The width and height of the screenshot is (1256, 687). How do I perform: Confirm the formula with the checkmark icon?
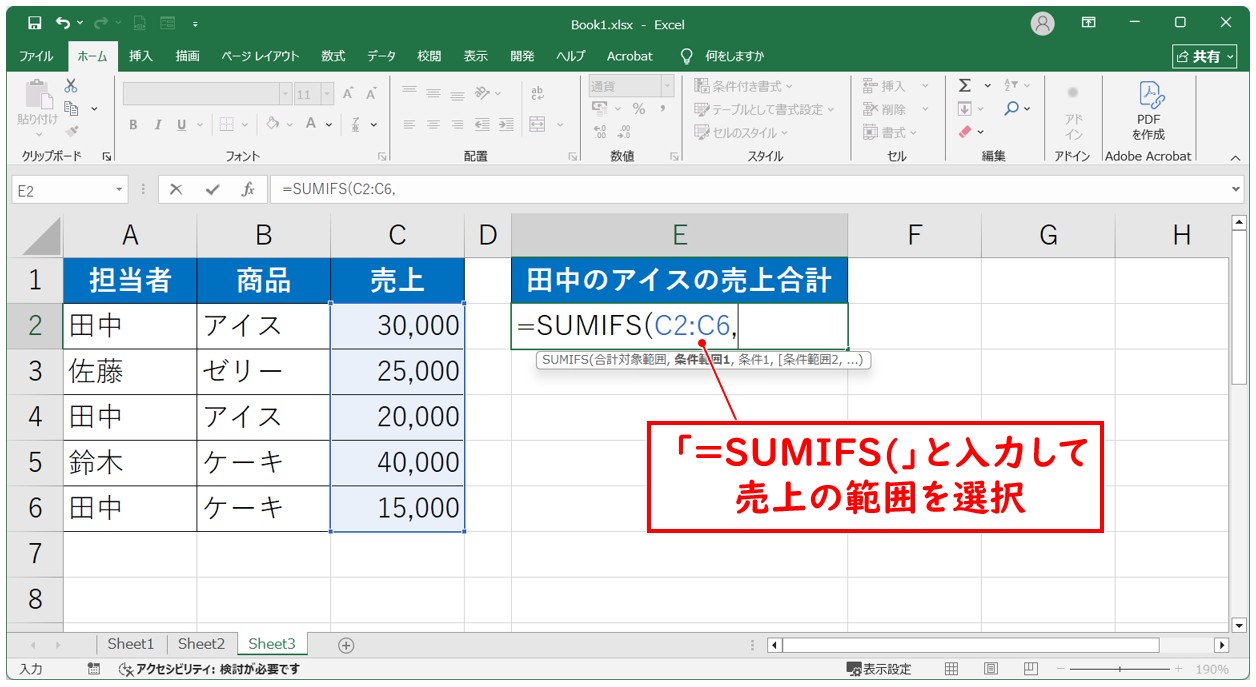(x=211, y=189)
